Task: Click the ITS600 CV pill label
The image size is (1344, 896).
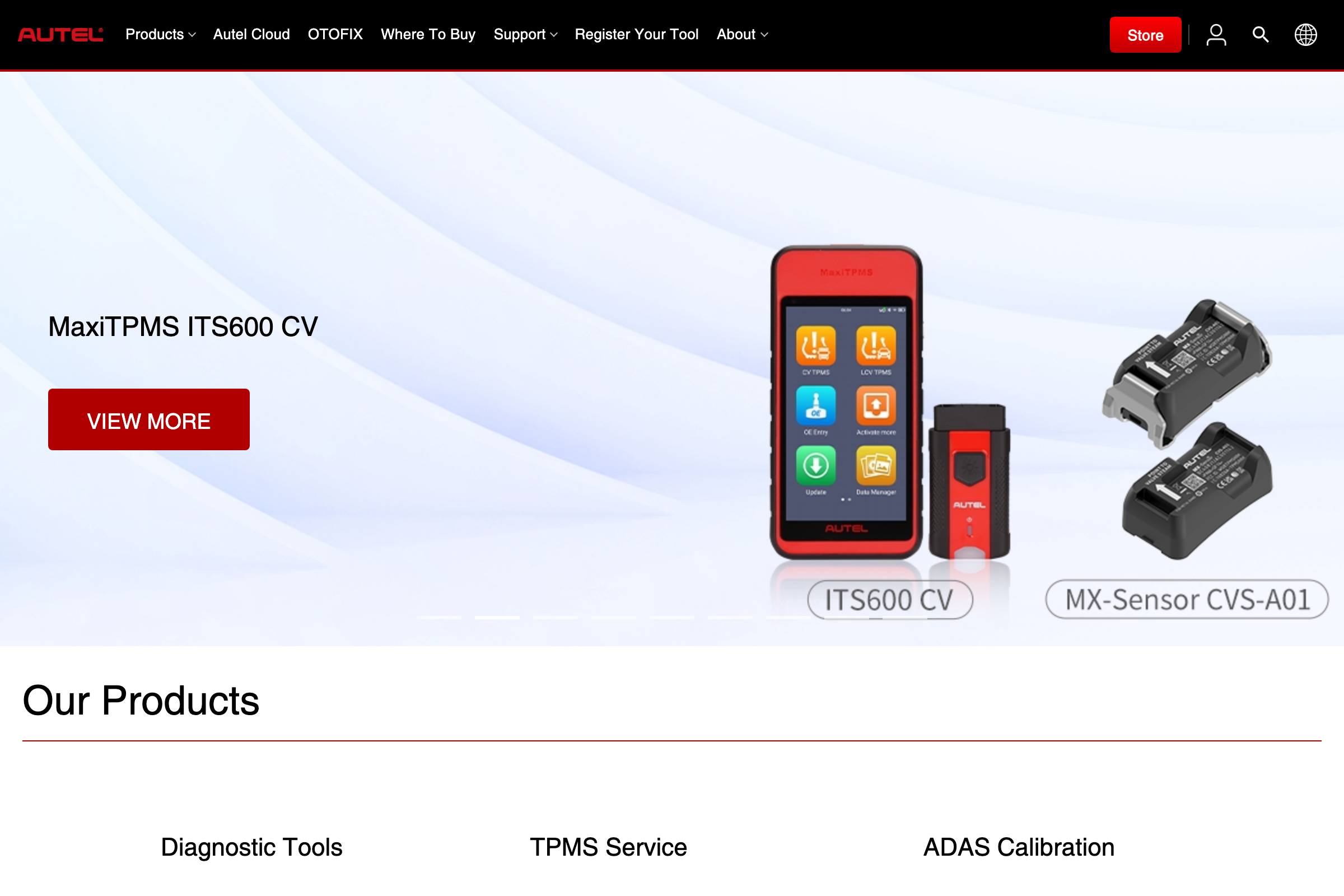Action: (890, 600)
